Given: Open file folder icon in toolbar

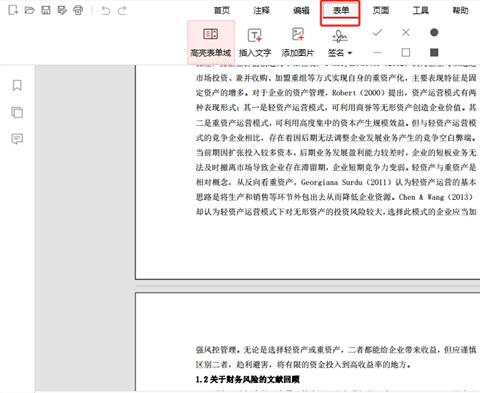Looking at the screenshot, I should [x=29, y=10].
